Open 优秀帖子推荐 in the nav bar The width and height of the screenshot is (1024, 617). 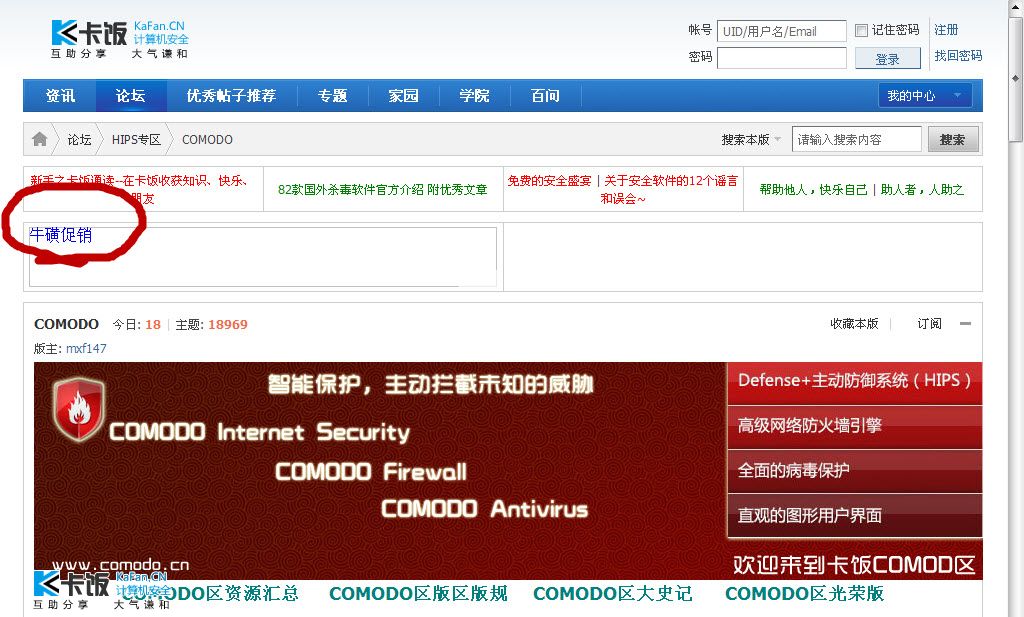[x=231, y=95]
